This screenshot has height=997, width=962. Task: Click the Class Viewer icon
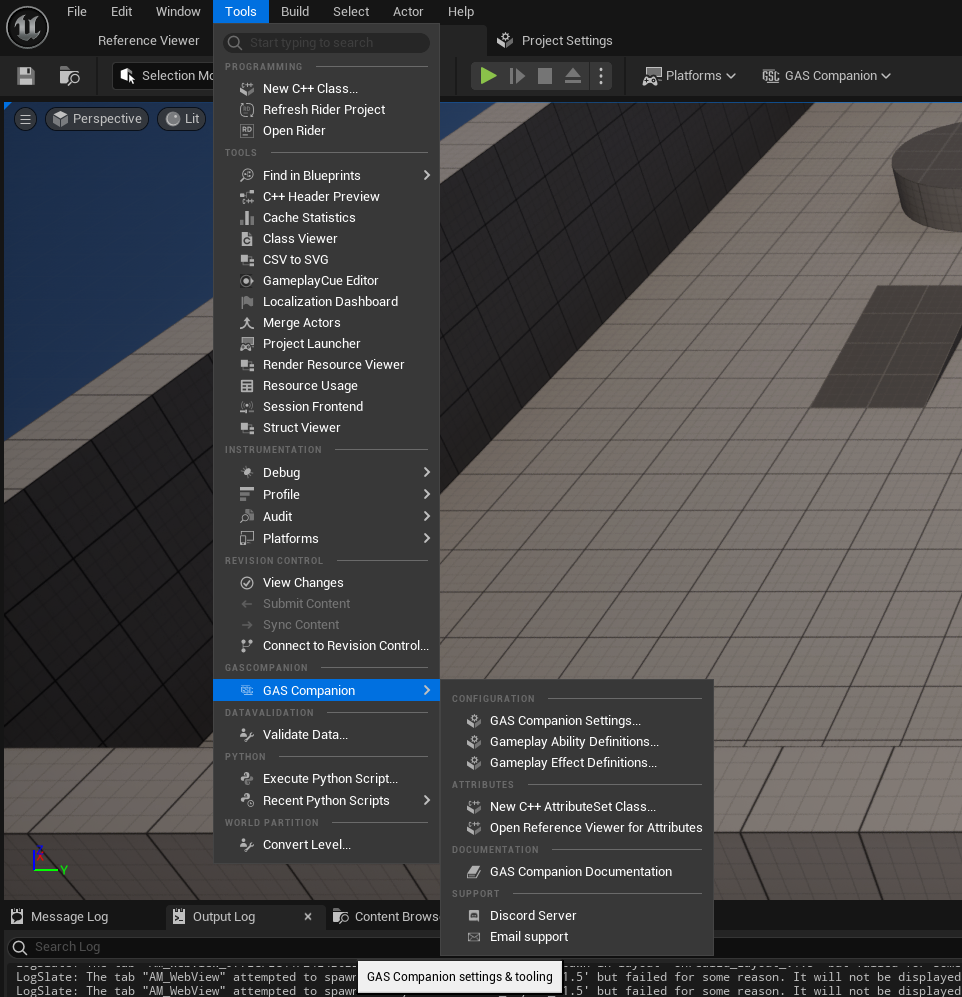[247, 238]
